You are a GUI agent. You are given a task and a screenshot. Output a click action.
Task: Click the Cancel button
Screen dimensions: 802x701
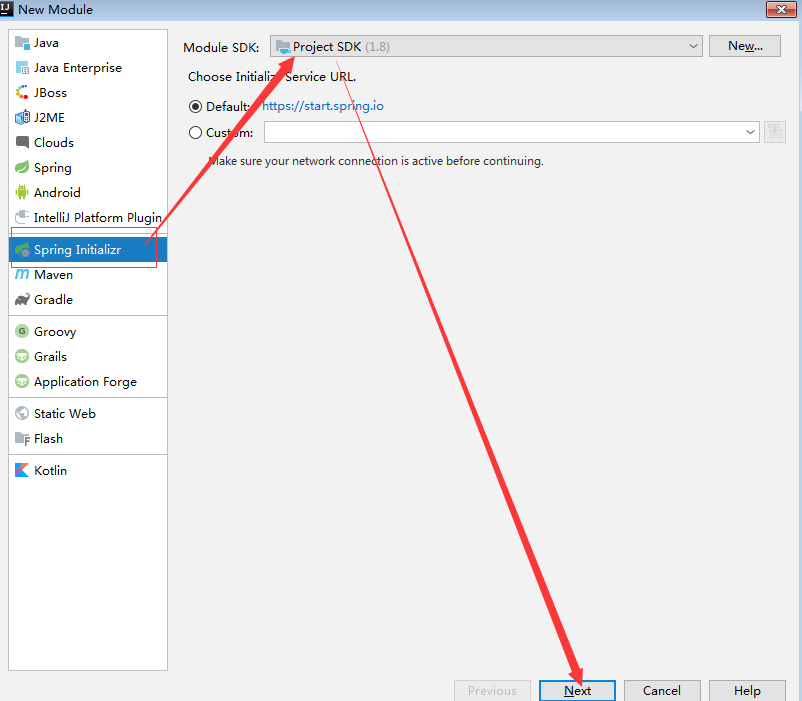pyautogui.click(x=662, y=691)
